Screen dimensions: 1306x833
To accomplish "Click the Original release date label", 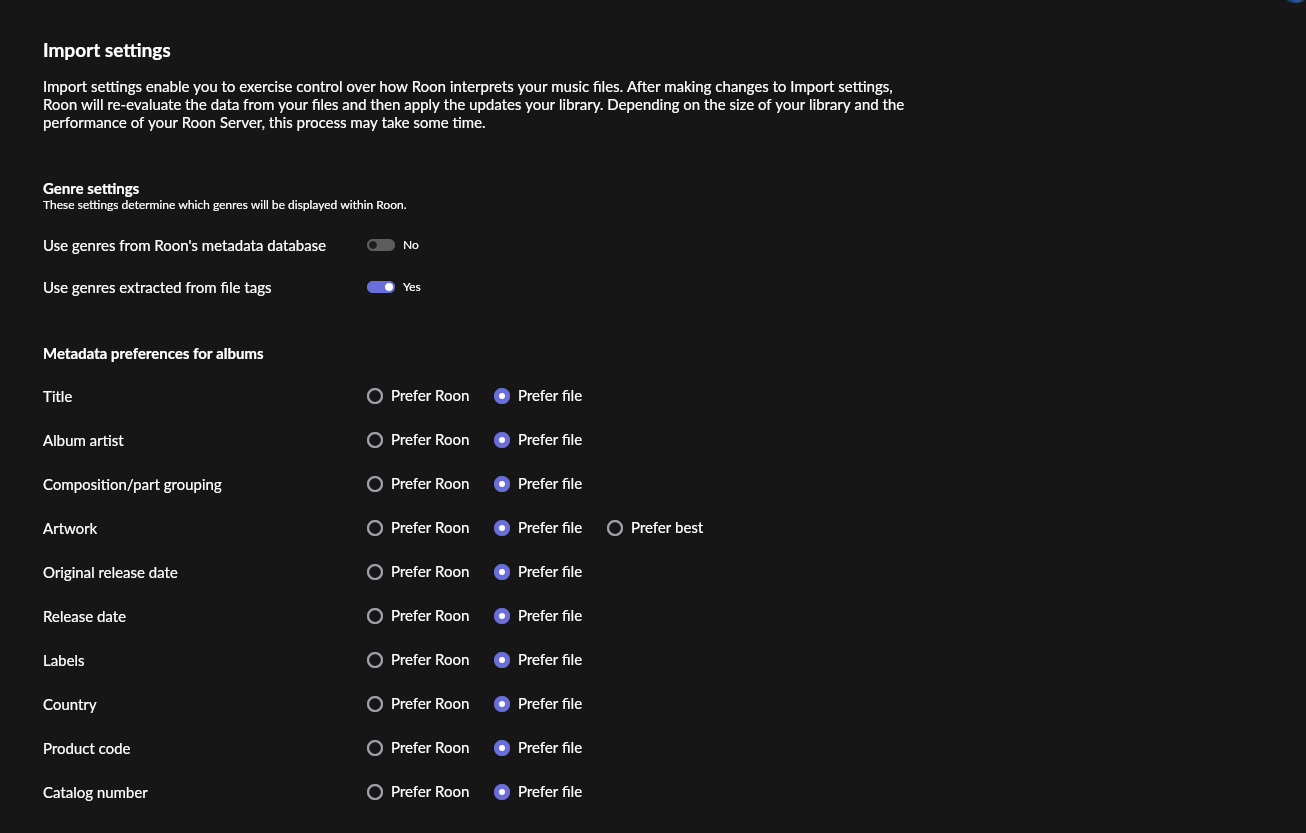I will pos(110,573).
